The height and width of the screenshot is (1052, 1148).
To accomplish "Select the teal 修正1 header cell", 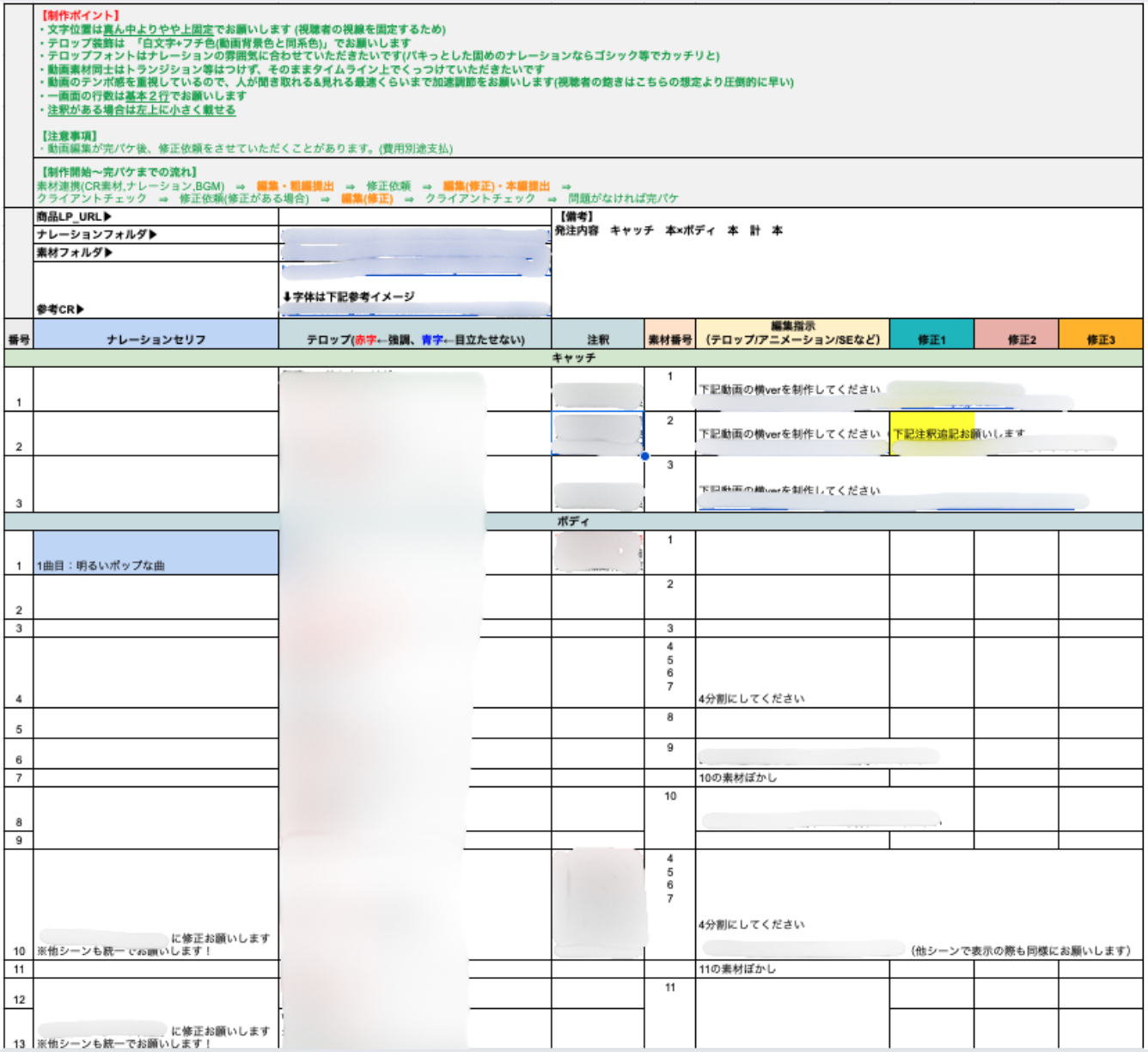I will pos(931,339).
